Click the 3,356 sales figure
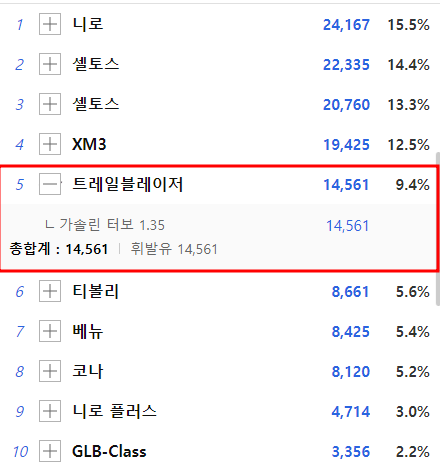Image resolution: width=440 pixels, height=473 pixels. pos(351,452)
